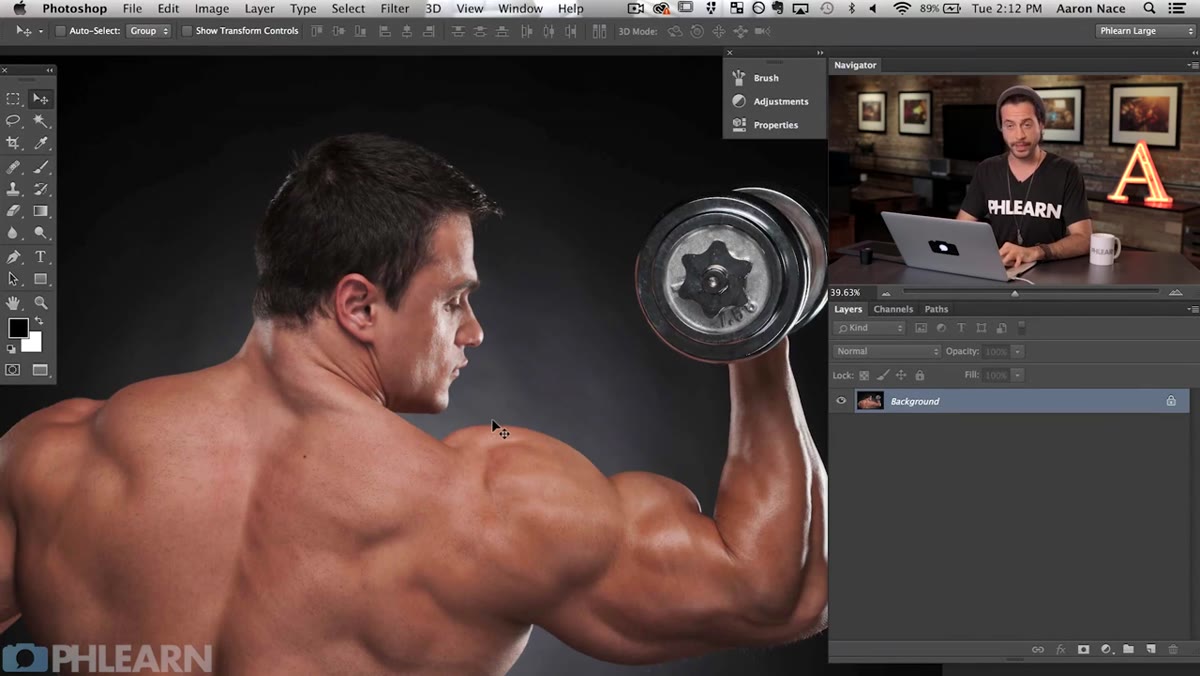This screenshot has width=1200, height=676.
Task: Change the screen mode
Action: click(41, 370)
